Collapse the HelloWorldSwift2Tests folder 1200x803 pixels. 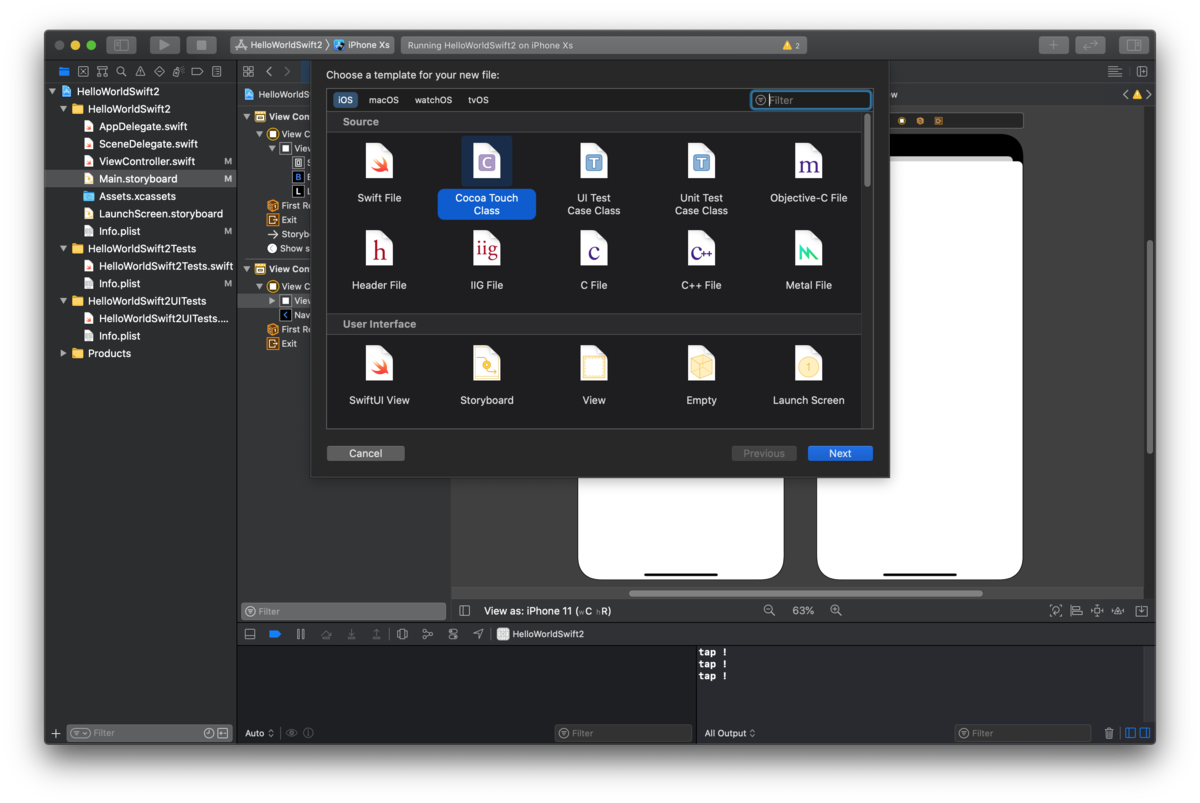64,248
